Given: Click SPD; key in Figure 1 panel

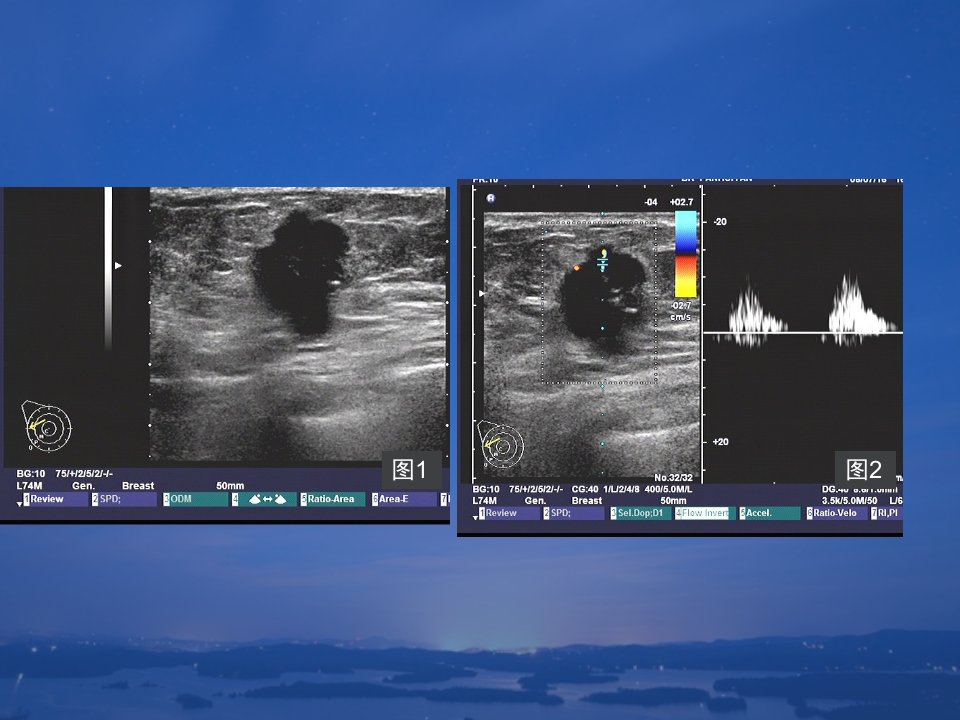Looking at the screenshot, I should [x=124, y=499].
